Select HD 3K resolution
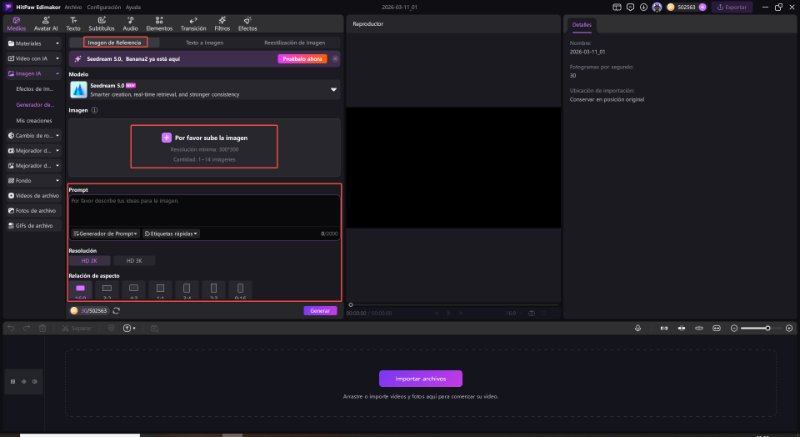 point(147,260)
